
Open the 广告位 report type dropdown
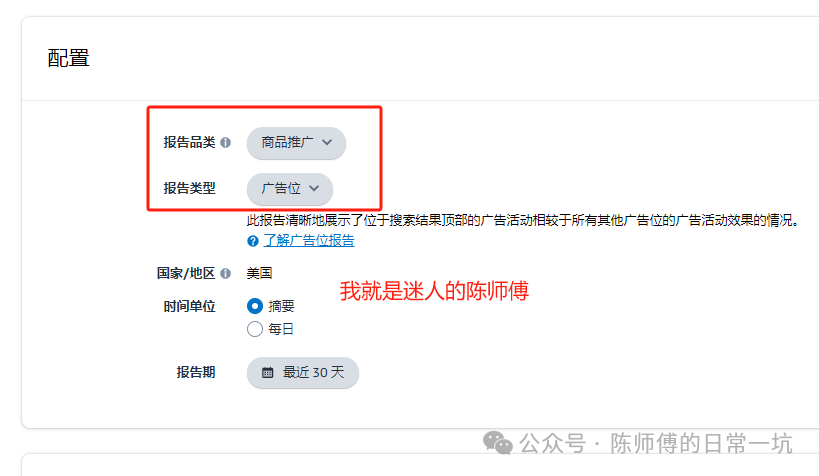click(290, 189)
